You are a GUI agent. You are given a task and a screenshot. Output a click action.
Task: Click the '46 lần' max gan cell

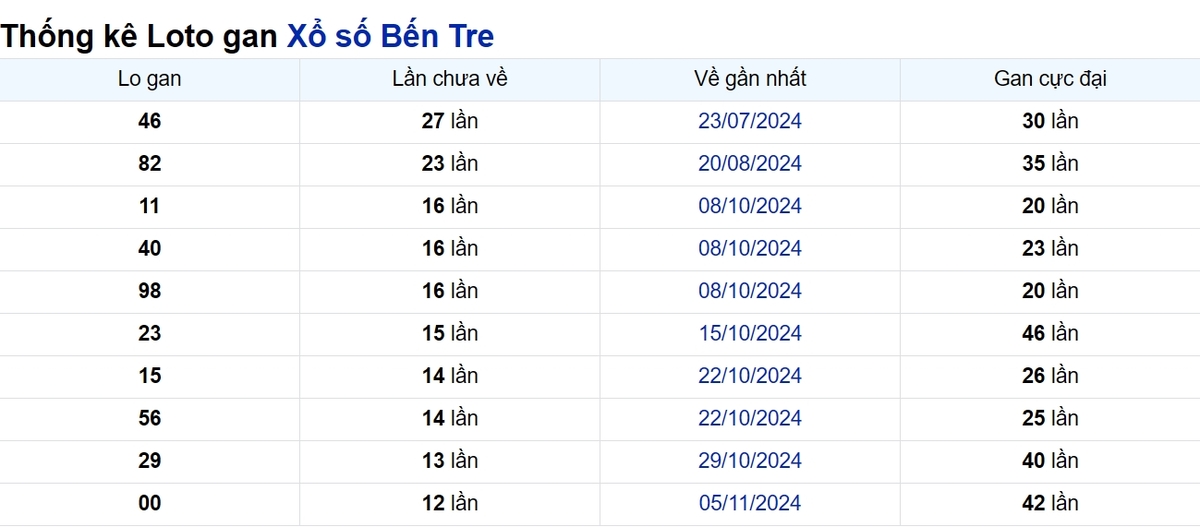[1050, 334]
